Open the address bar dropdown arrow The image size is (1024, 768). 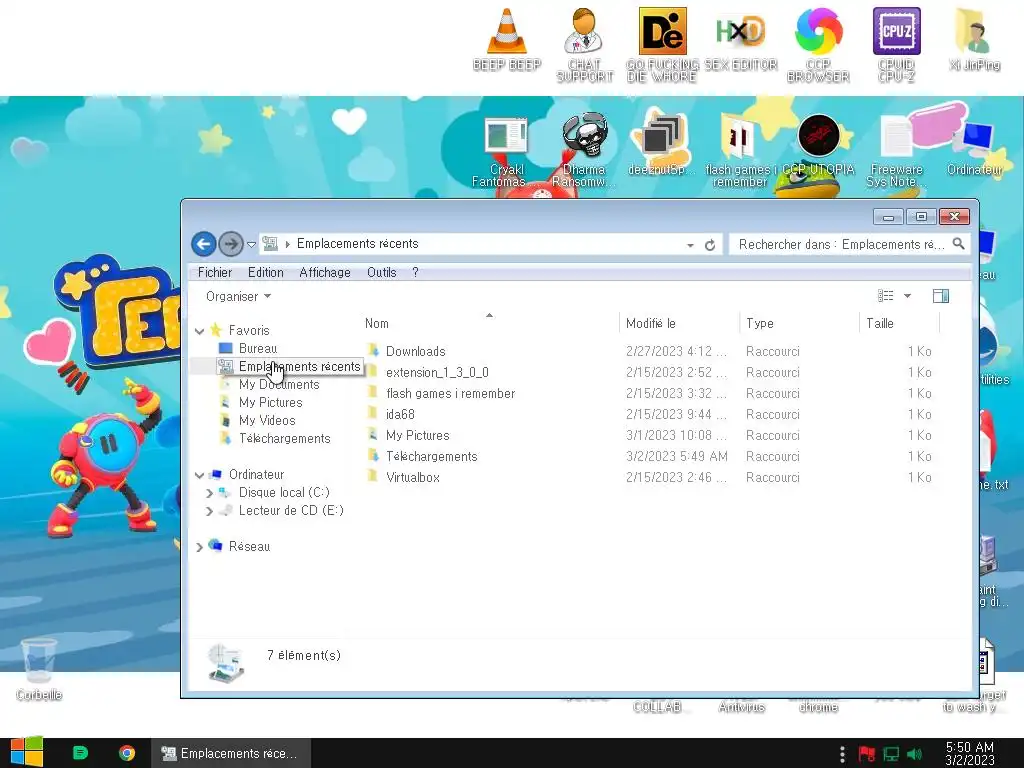pos(690,245)
